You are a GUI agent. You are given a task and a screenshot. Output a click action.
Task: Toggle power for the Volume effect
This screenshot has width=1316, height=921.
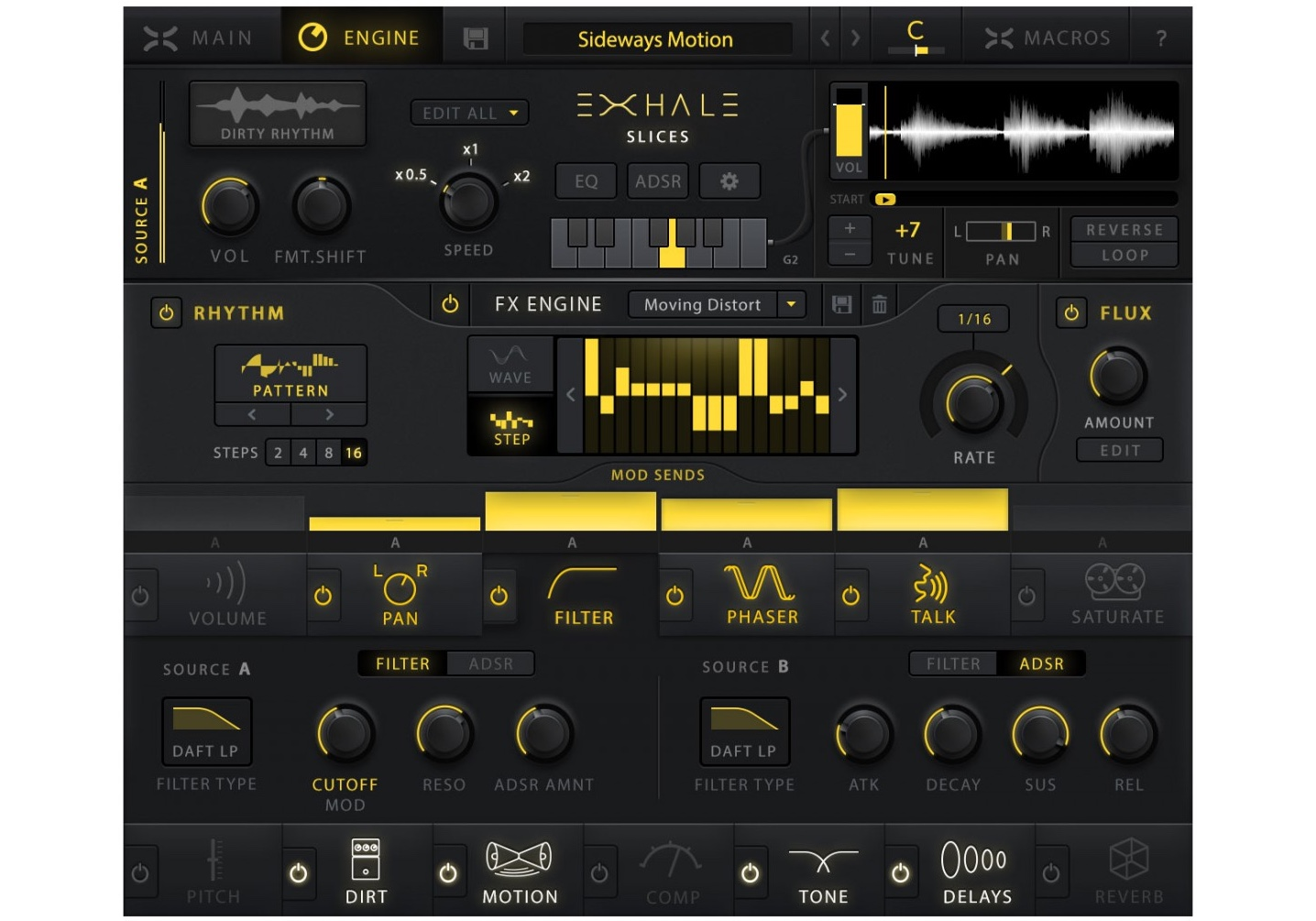click(140, 596)
